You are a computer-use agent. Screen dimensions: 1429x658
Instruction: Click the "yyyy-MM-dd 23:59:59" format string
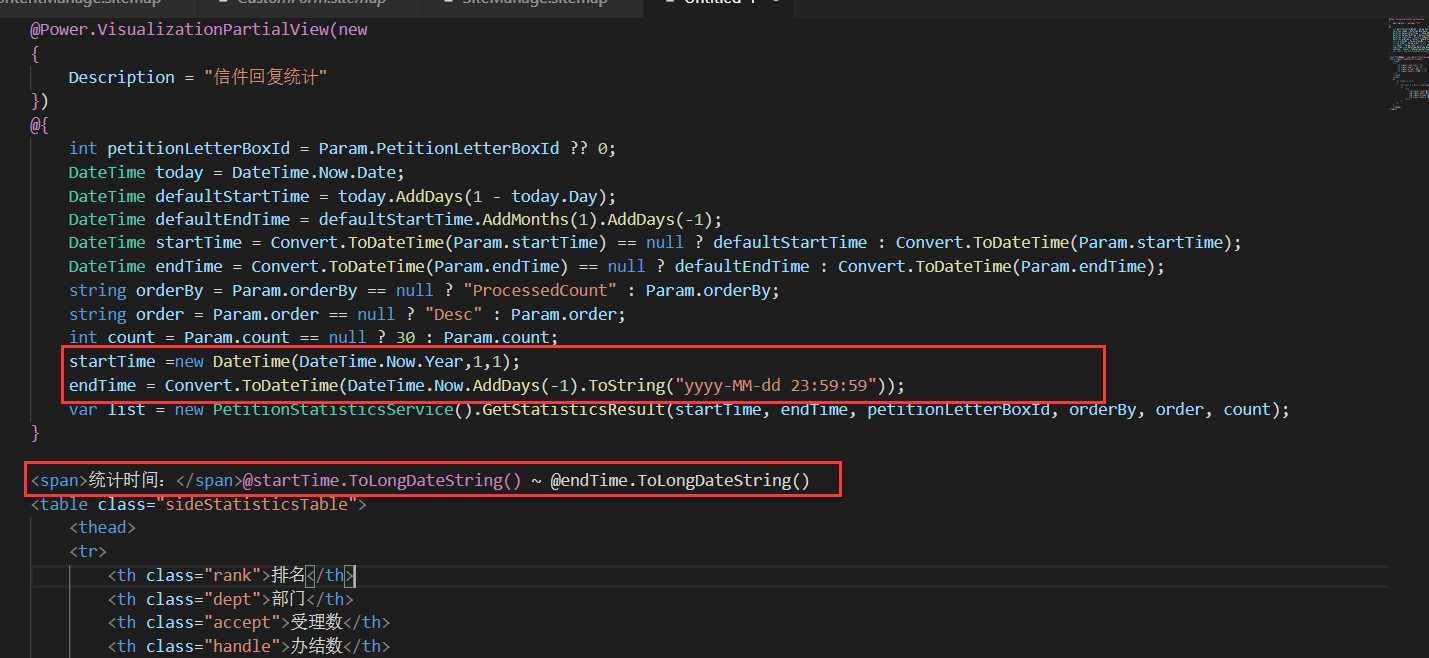point(780,385)
